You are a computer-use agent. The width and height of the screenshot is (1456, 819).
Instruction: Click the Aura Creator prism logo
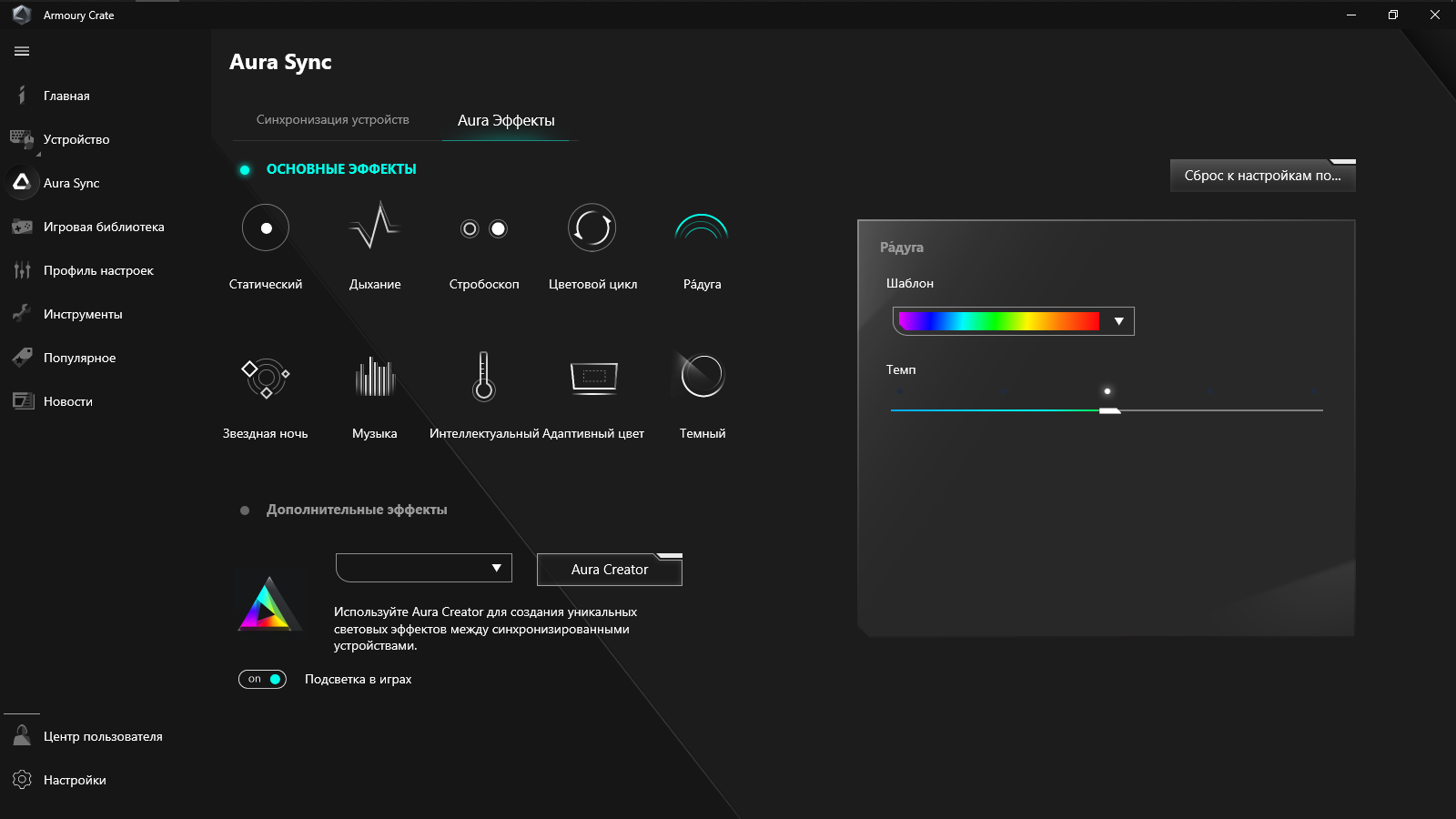pyautogui.click(x=268, y=603)
